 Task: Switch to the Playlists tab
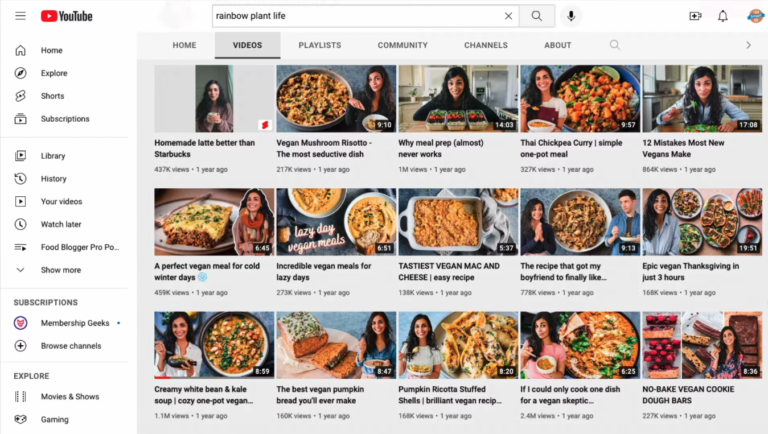pos(319,45)
